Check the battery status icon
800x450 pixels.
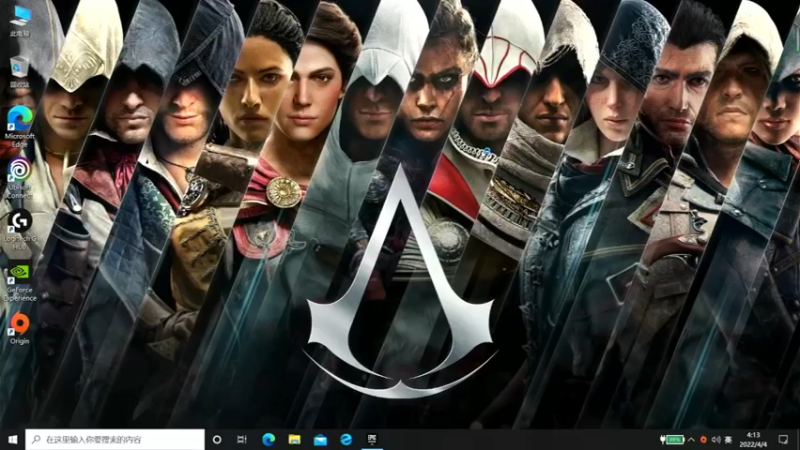coord(672,439)
